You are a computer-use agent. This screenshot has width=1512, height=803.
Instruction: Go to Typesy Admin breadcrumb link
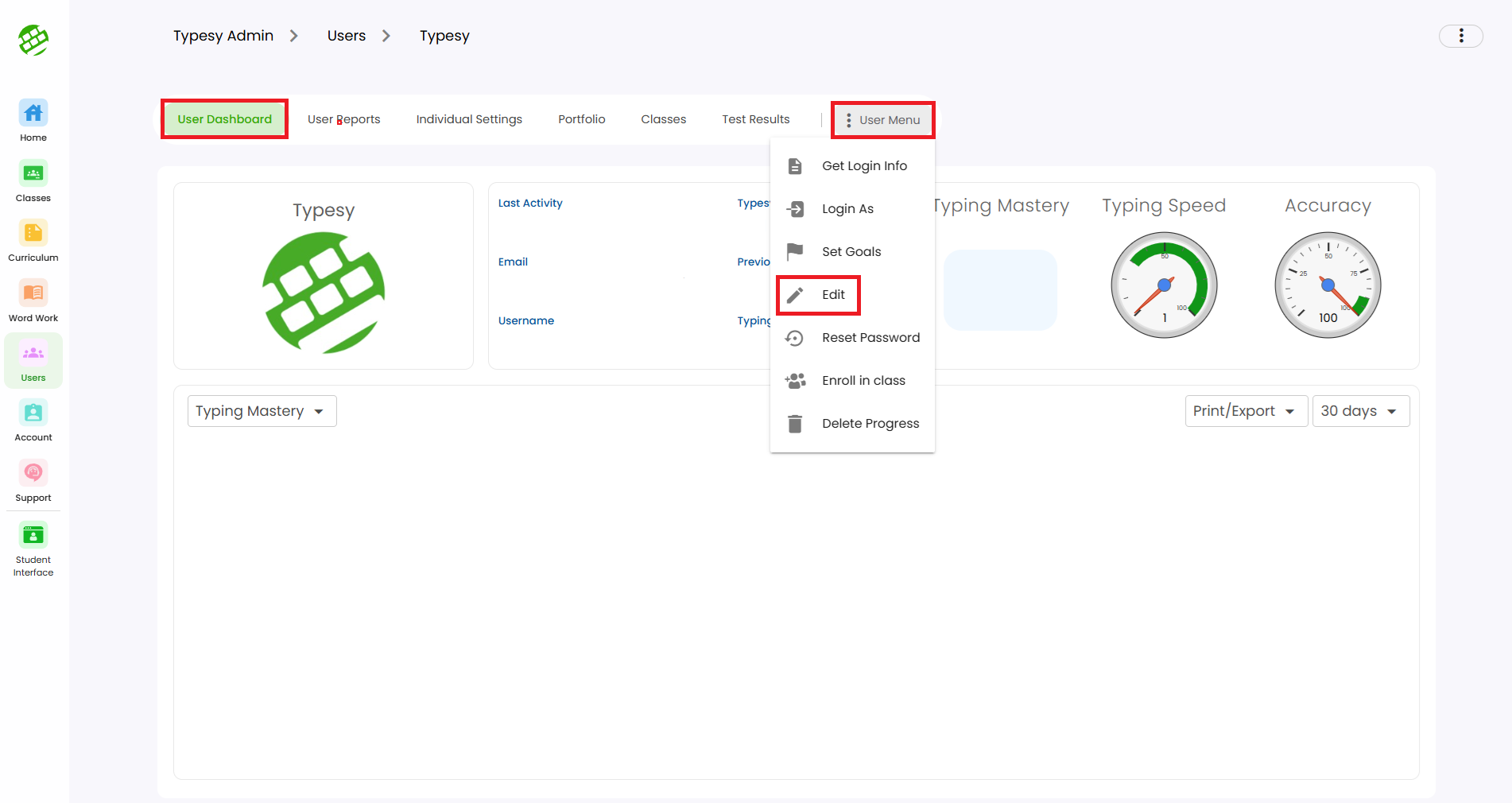pyautogui.click(x=223, y=36)
